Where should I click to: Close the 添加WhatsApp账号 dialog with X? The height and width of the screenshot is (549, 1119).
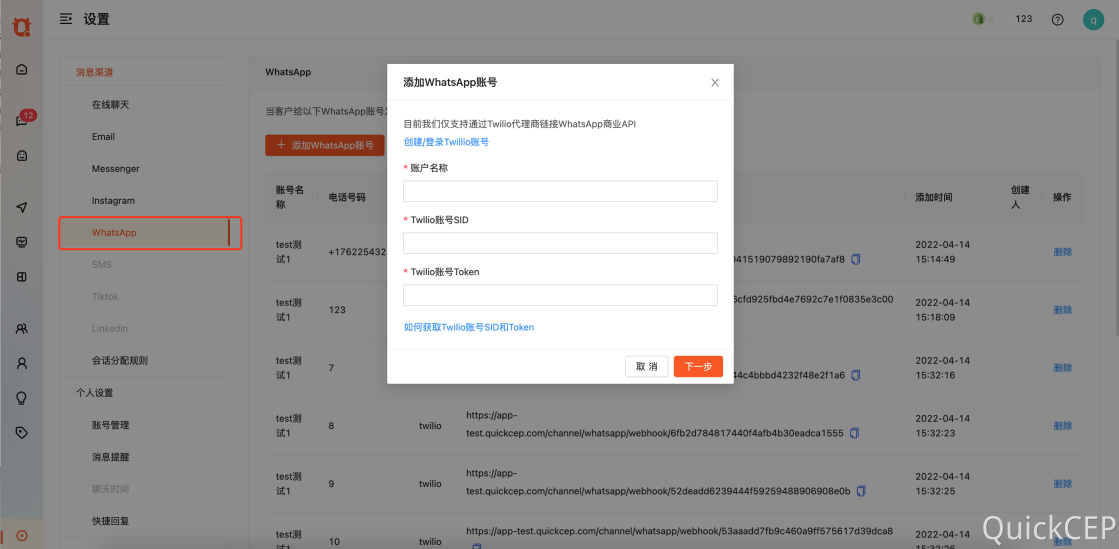715,83
